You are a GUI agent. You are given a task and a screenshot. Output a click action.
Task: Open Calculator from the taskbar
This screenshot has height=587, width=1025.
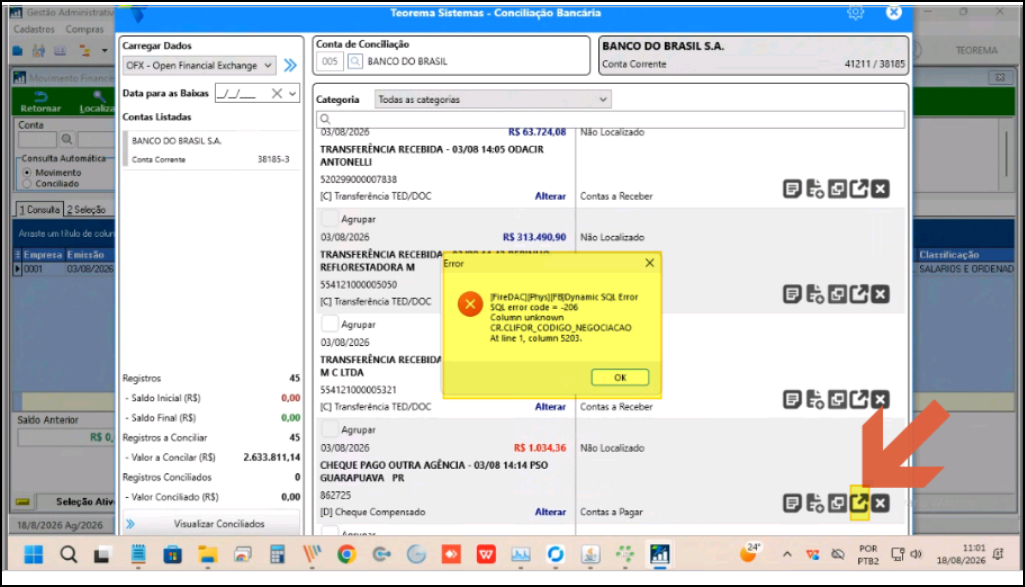coord(277,555)
